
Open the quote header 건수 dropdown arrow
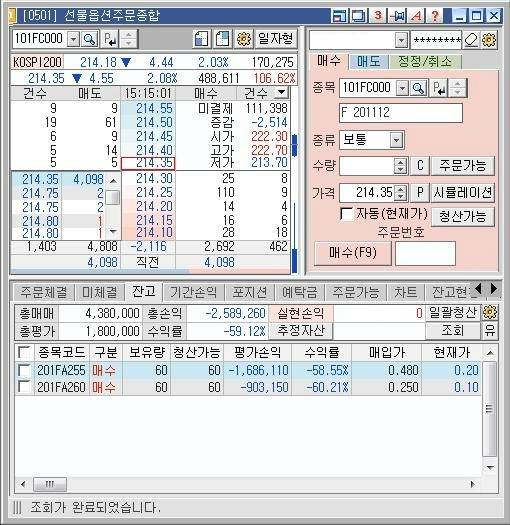tap(281, 92)
